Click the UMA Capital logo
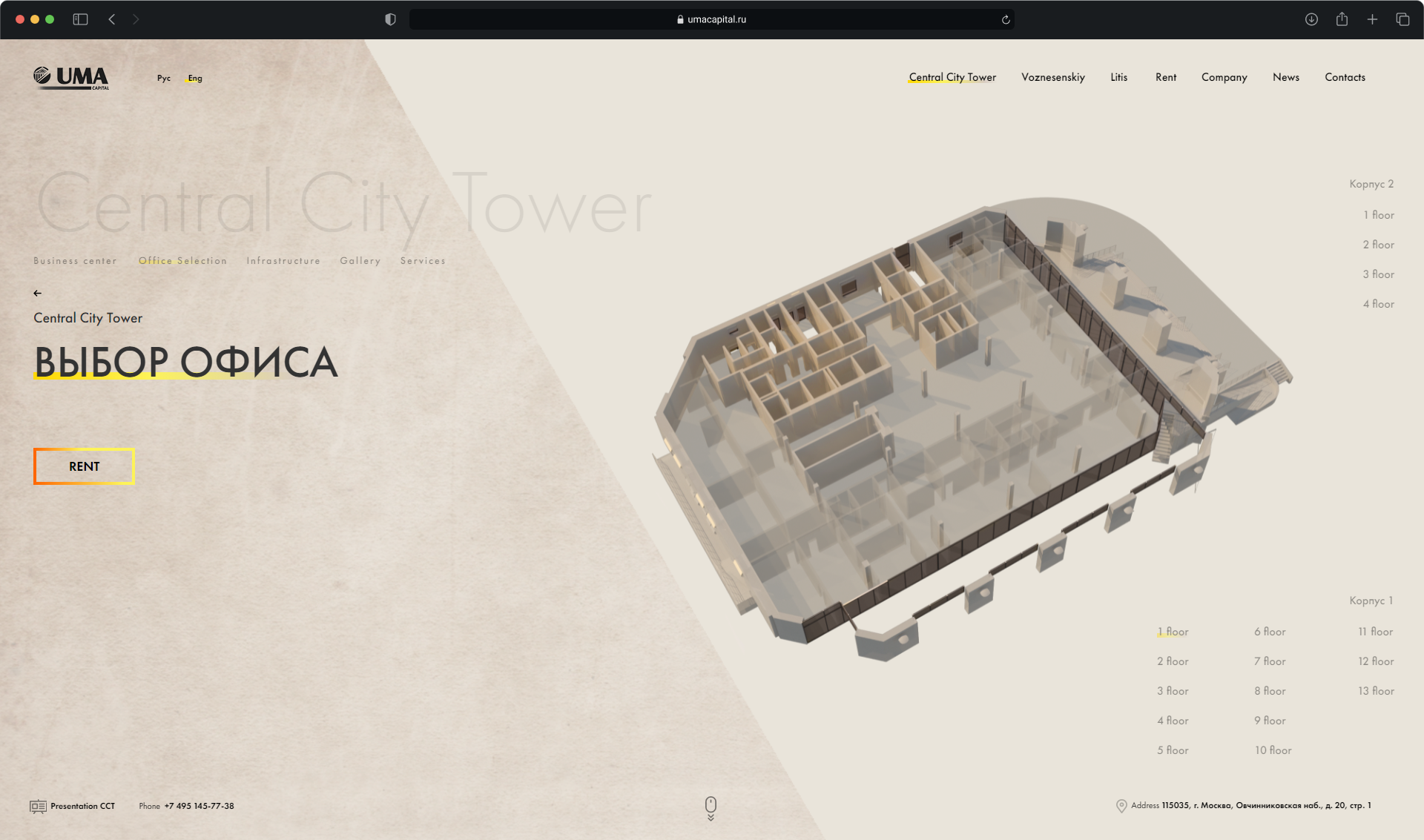1424x840 pixels. (71, 77)
